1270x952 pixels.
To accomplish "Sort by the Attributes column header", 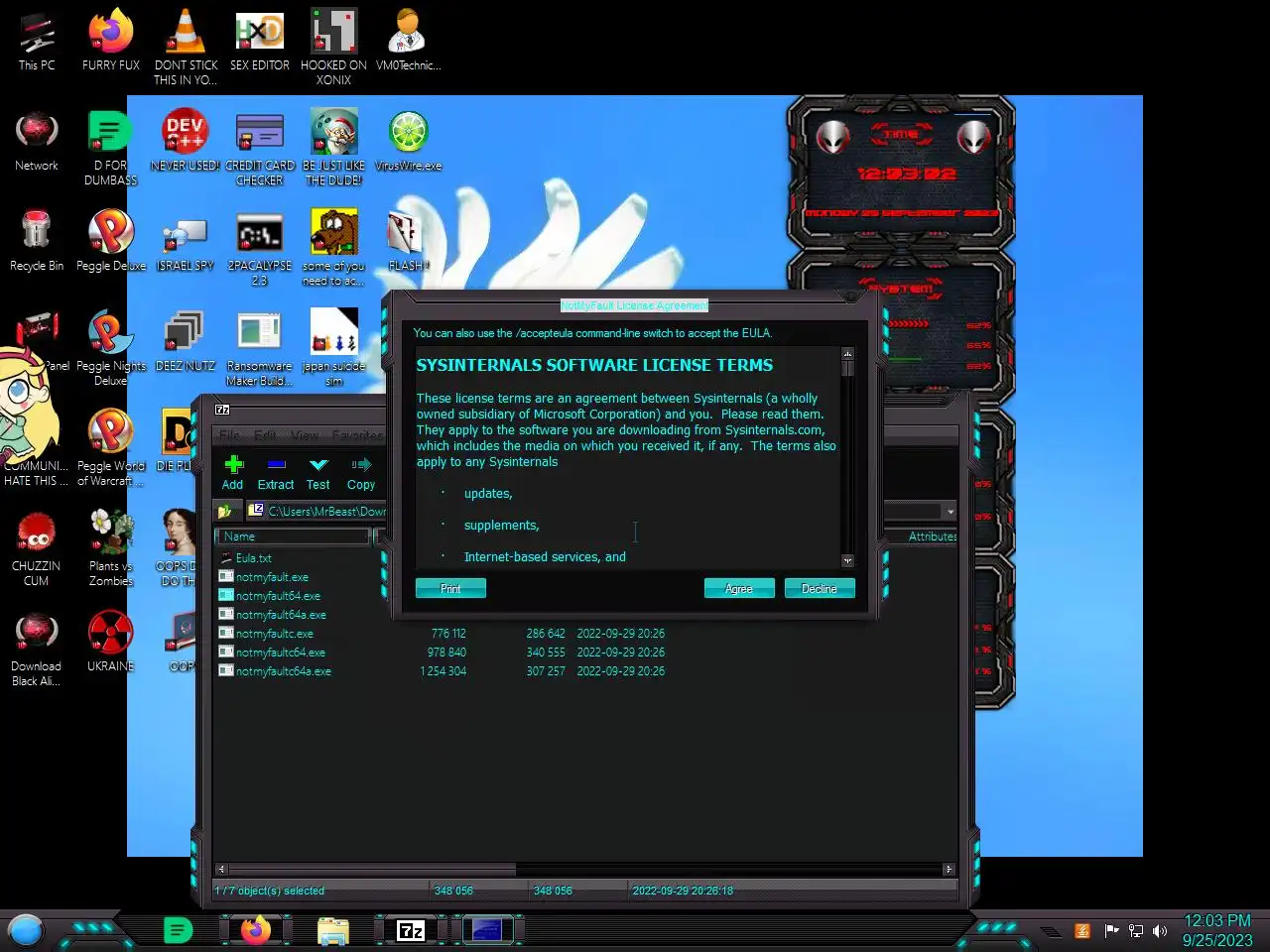I will (x=933, y=536).
